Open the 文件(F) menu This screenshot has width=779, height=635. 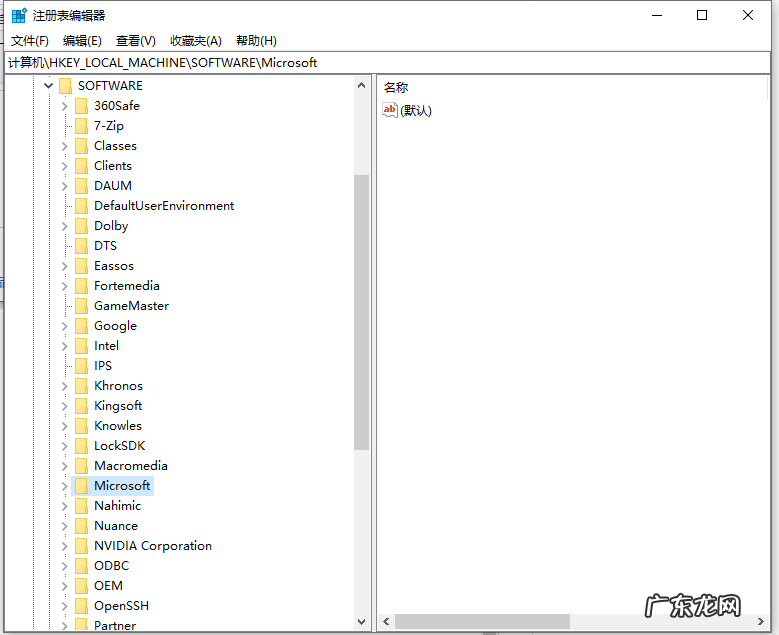tap(30, 41)
